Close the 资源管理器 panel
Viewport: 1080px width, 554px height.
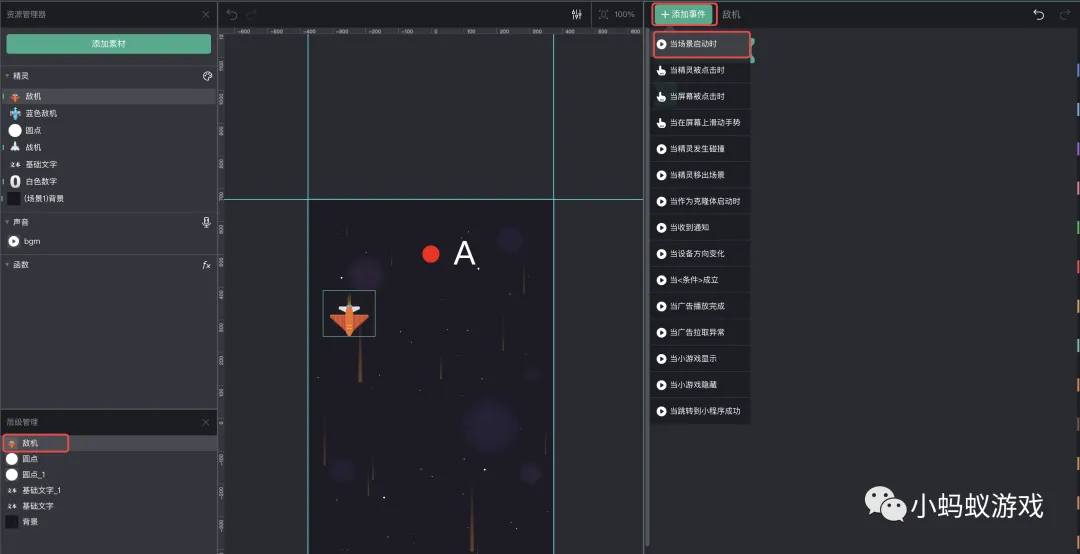(x=205, y=14)
